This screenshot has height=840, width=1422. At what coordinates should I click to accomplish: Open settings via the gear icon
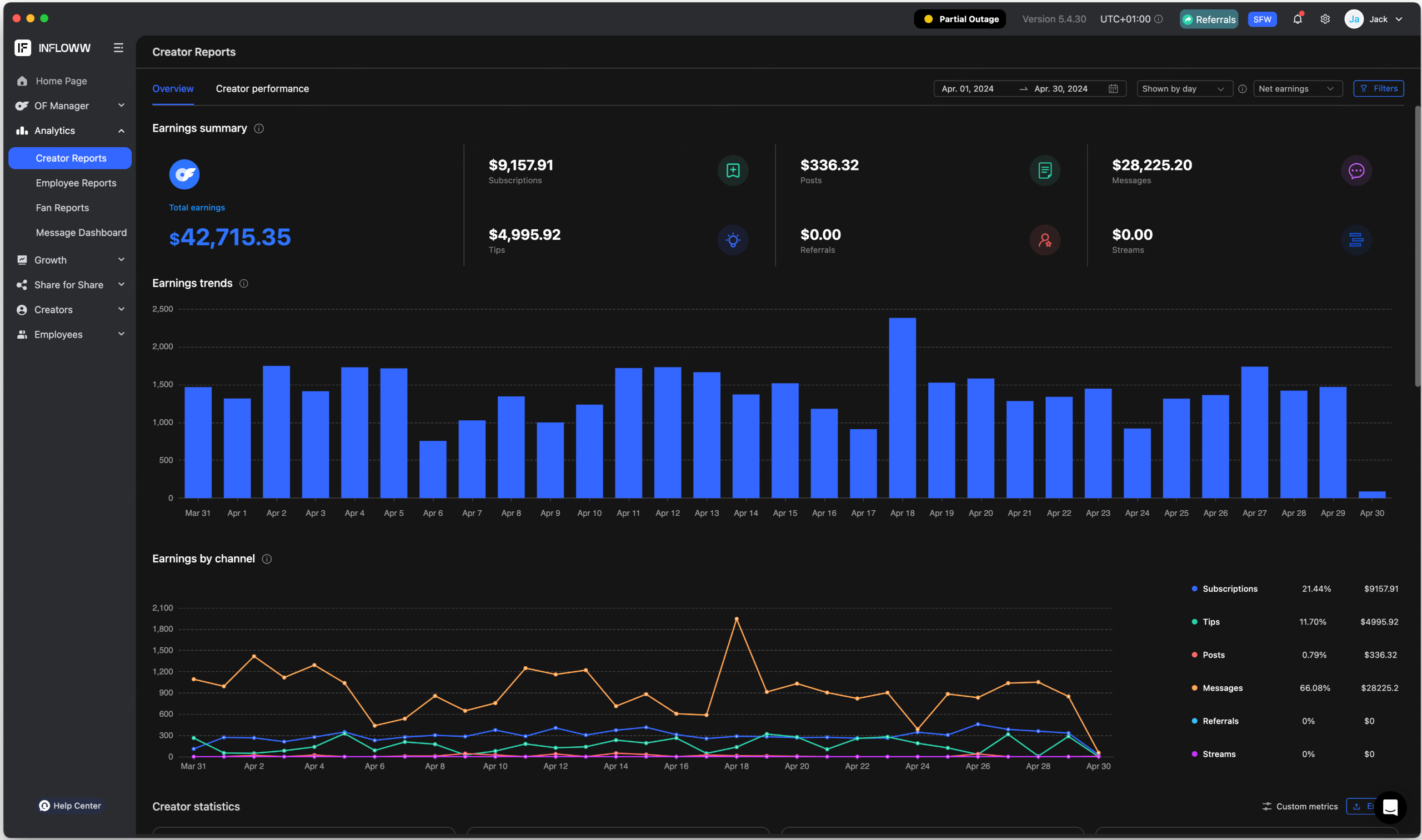pyautogui.click(x=1325, y=19)
